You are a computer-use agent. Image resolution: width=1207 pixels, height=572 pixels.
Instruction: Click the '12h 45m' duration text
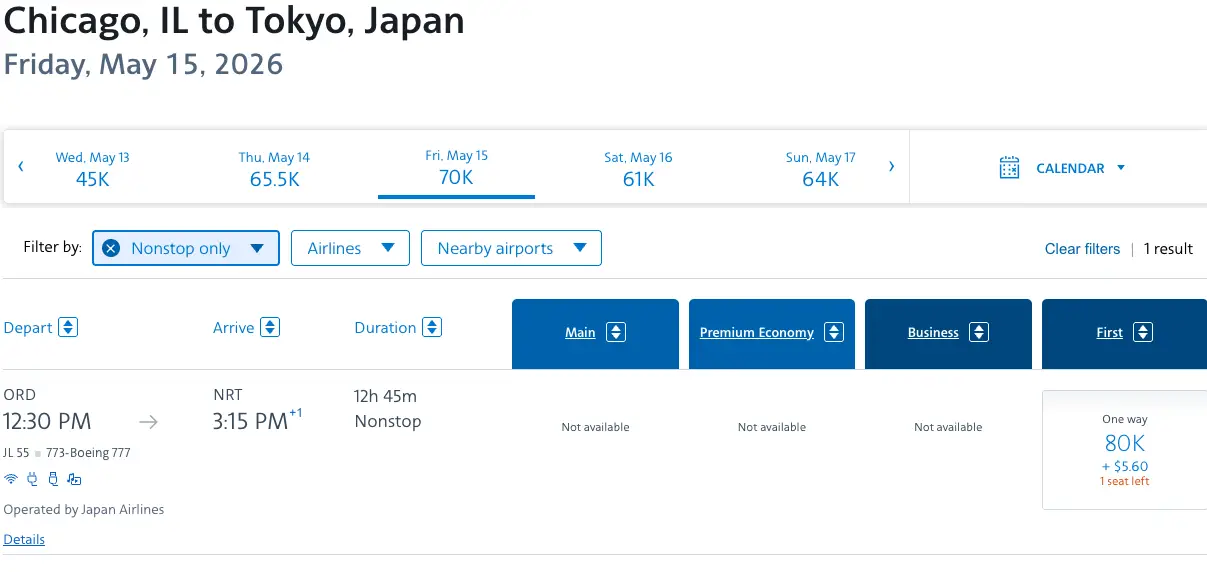[386, 396]
